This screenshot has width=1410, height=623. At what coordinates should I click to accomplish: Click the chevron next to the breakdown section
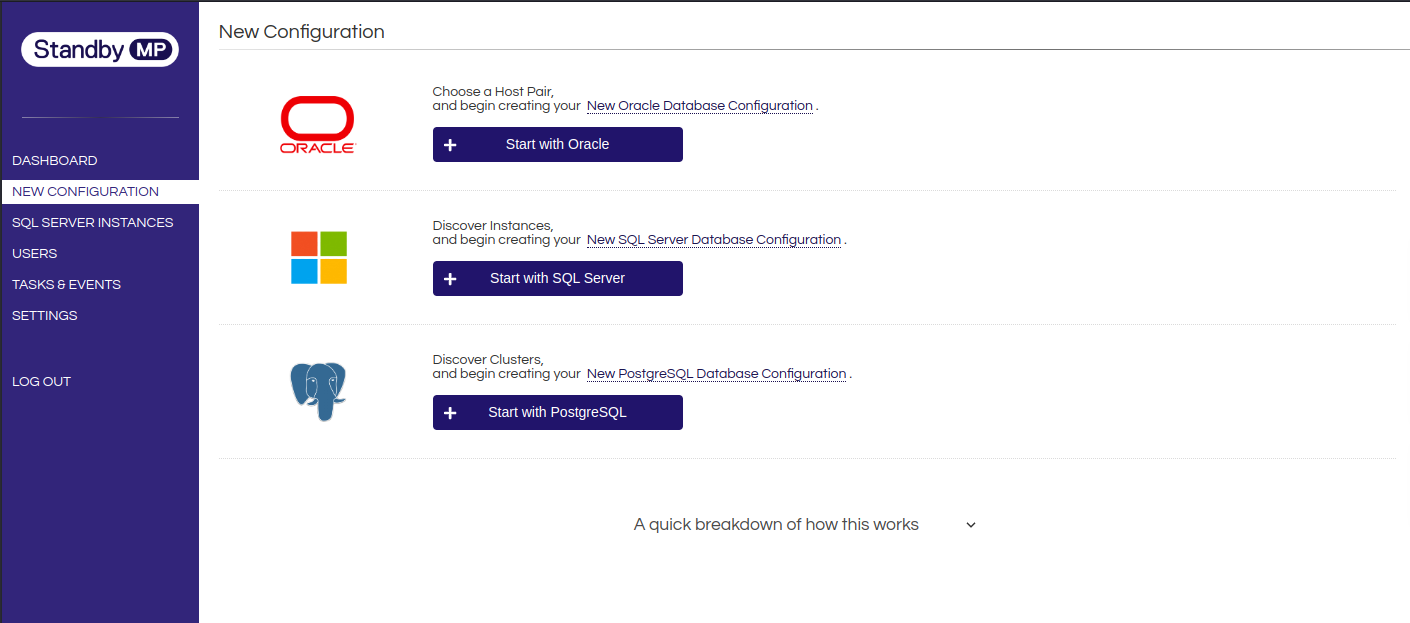(x=970, y=524)
